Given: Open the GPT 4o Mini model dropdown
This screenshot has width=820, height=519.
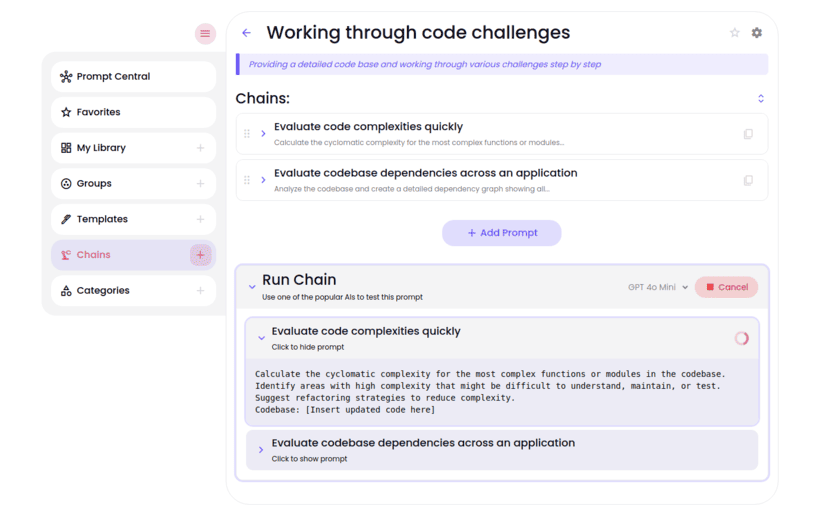Looking at the screenshot, I should (658, 287).
